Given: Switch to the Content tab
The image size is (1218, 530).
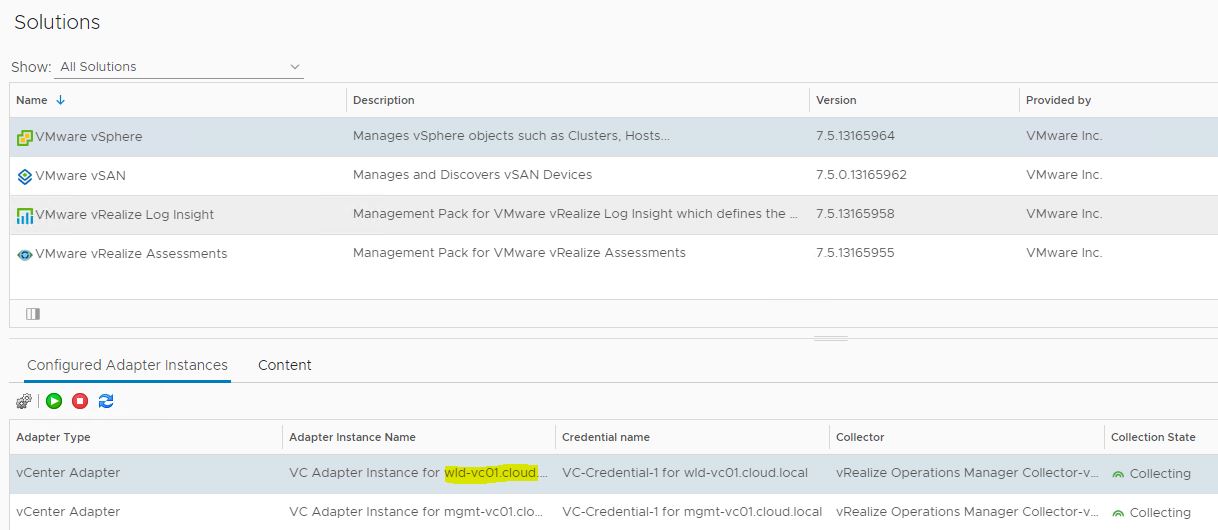Looking at the screenshot, I should pyautogui.click(x=285, y=365).
